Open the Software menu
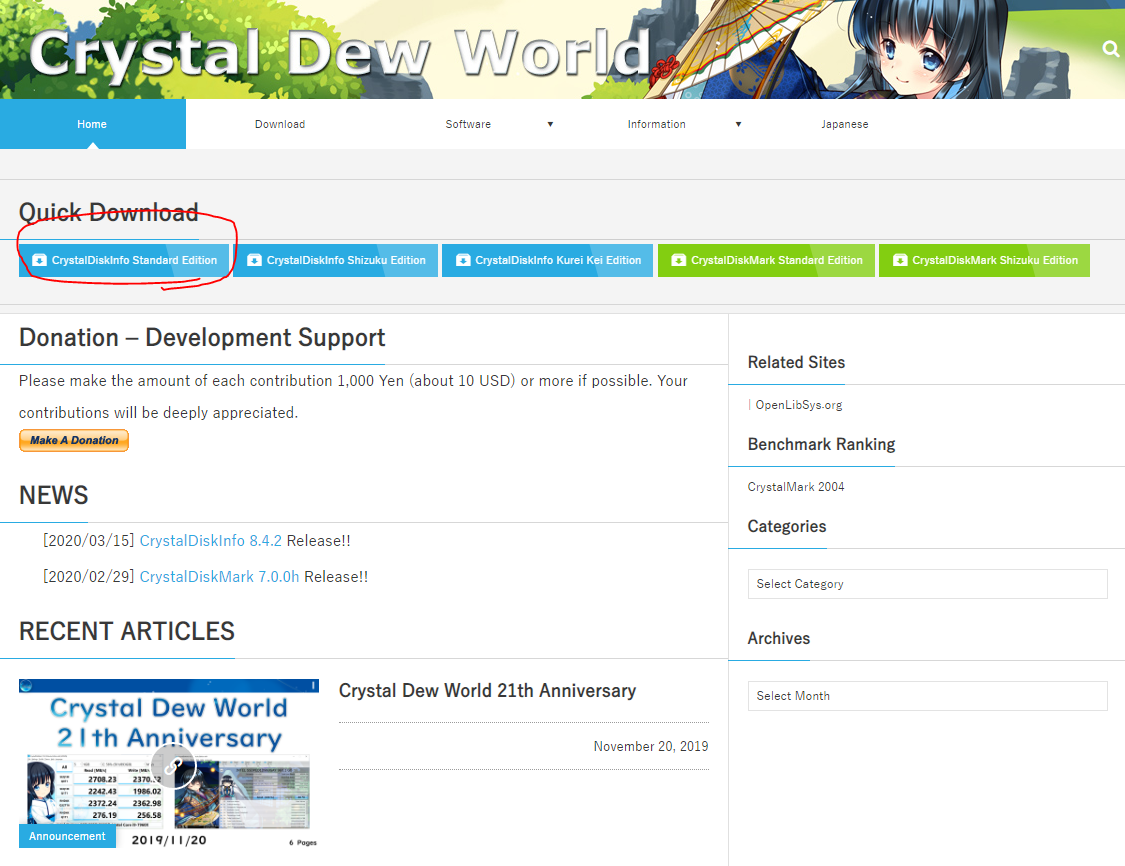This screenshot has height=866, width=1125. (x=468, y=124)
